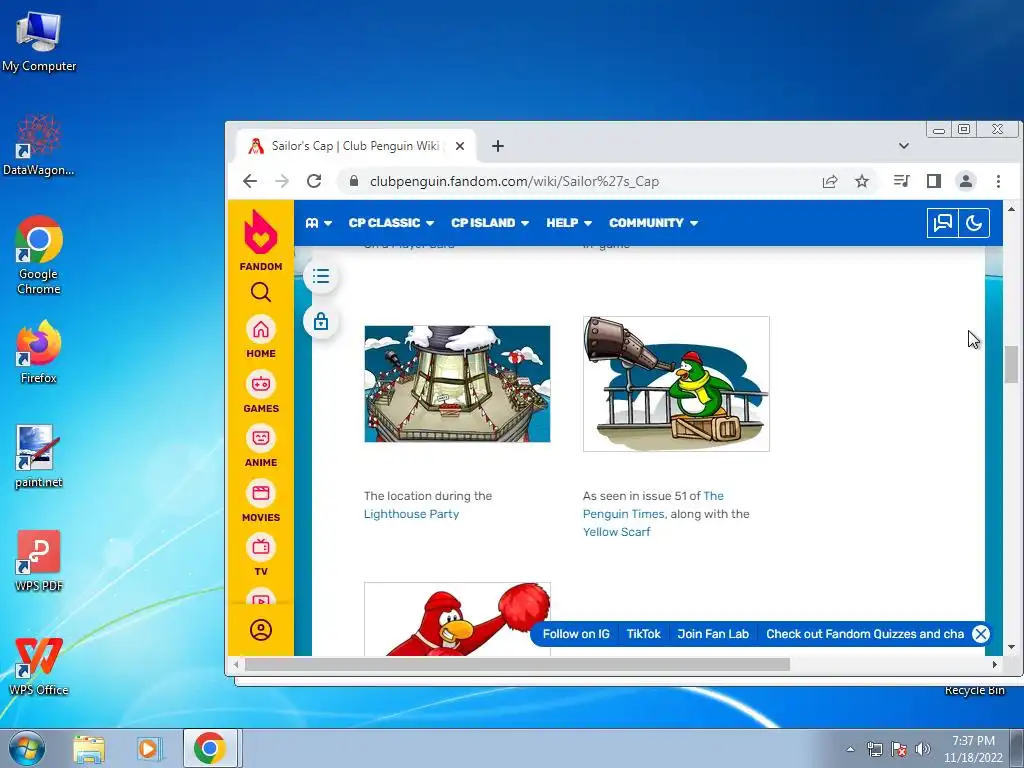
Task: Select the Sailor's Cap Club Penguin Wiki tab
Action: [x=355, y=146]
